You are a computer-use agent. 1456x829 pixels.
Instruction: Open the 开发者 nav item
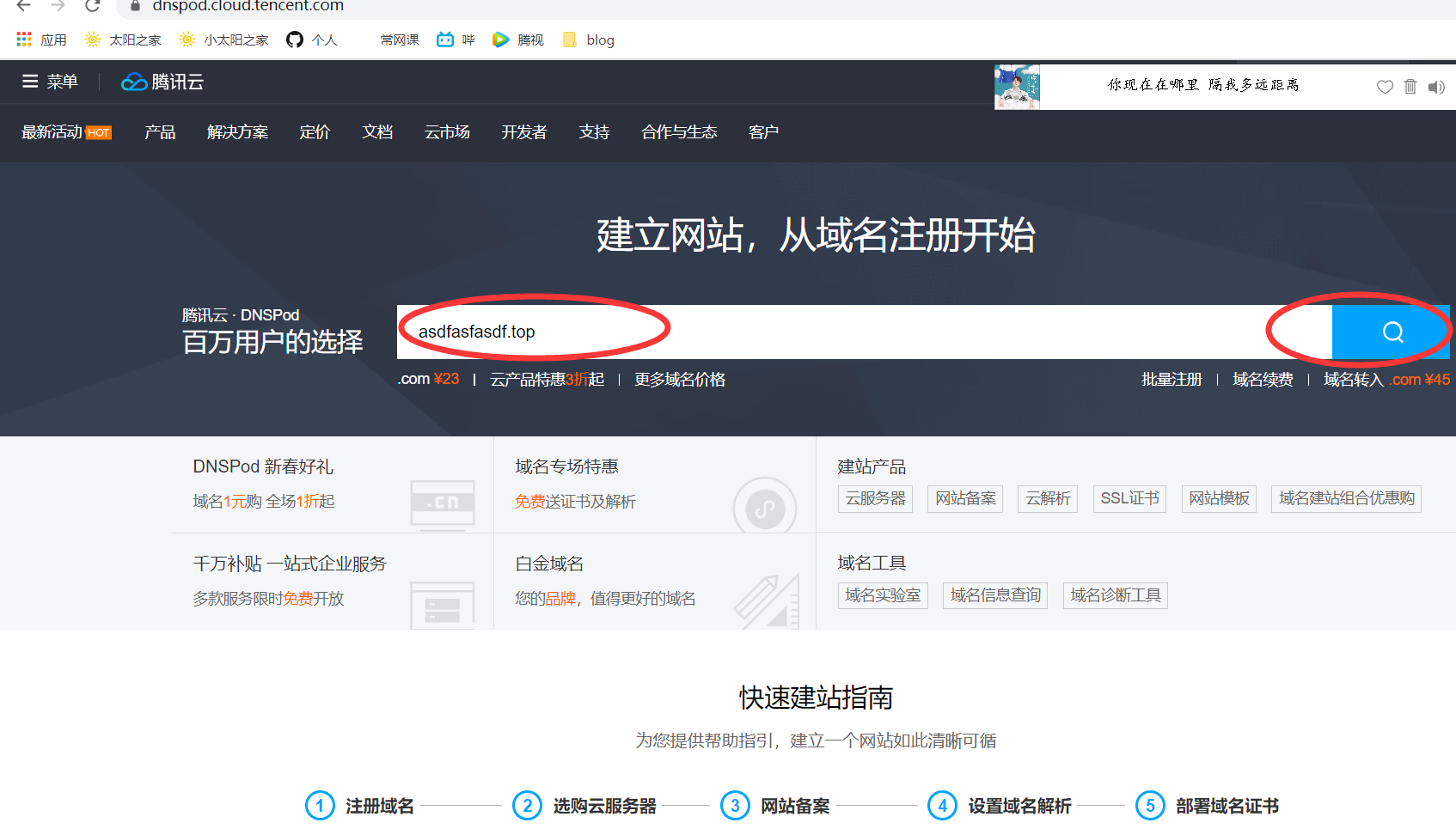[x=524, y=132]
